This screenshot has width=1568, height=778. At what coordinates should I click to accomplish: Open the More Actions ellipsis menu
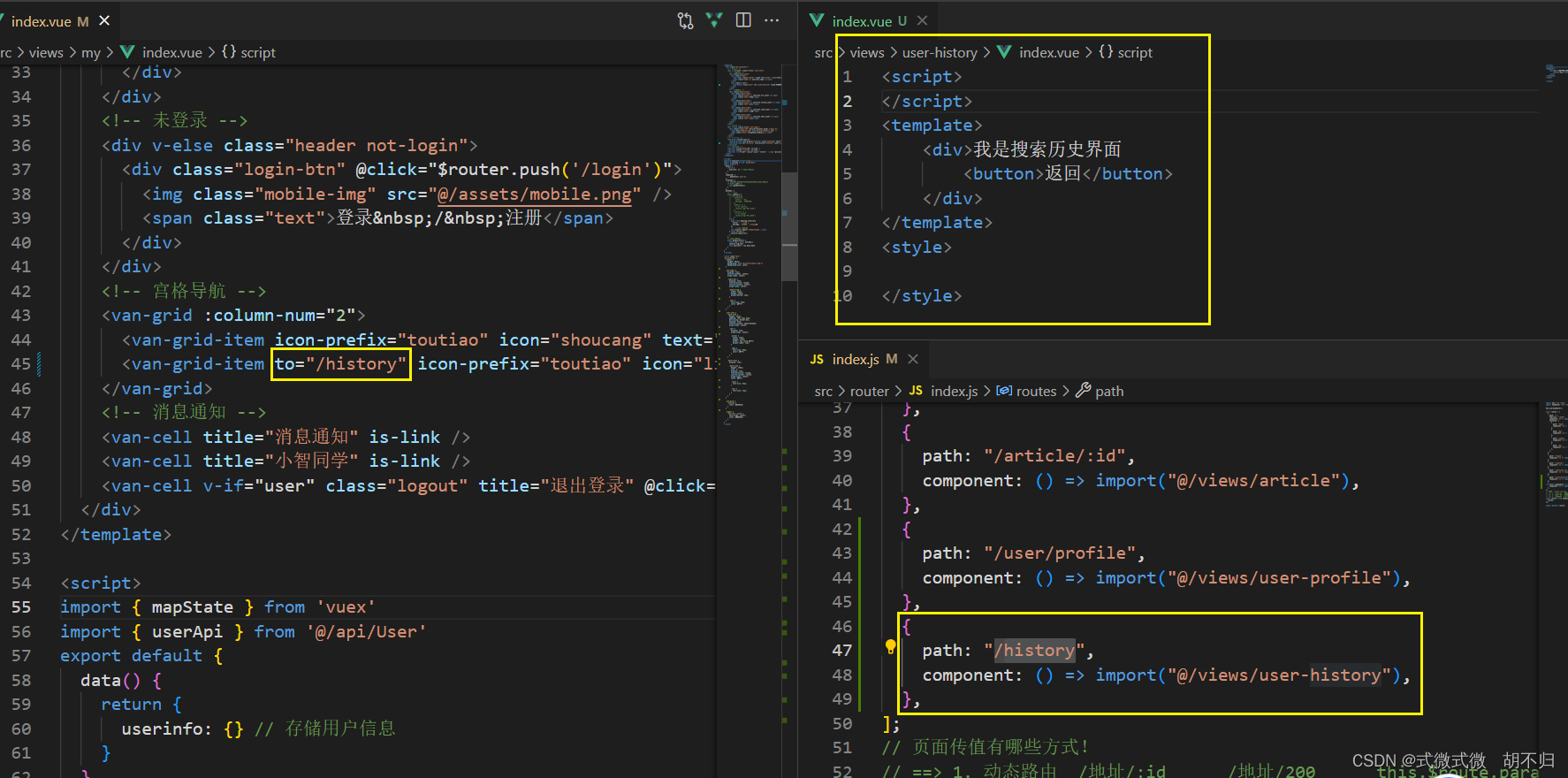772,20
